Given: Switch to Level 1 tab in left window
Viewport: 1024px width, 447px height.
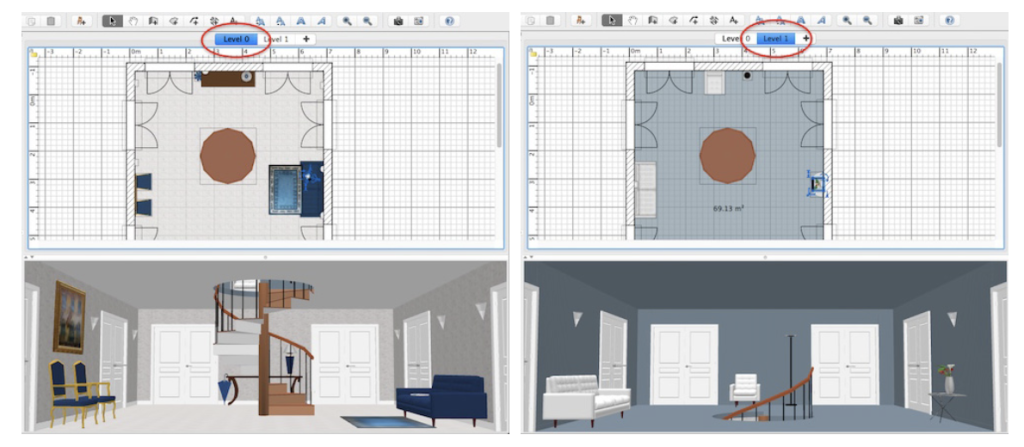Looking at the screenshot, I should click(x=275, y=39).
